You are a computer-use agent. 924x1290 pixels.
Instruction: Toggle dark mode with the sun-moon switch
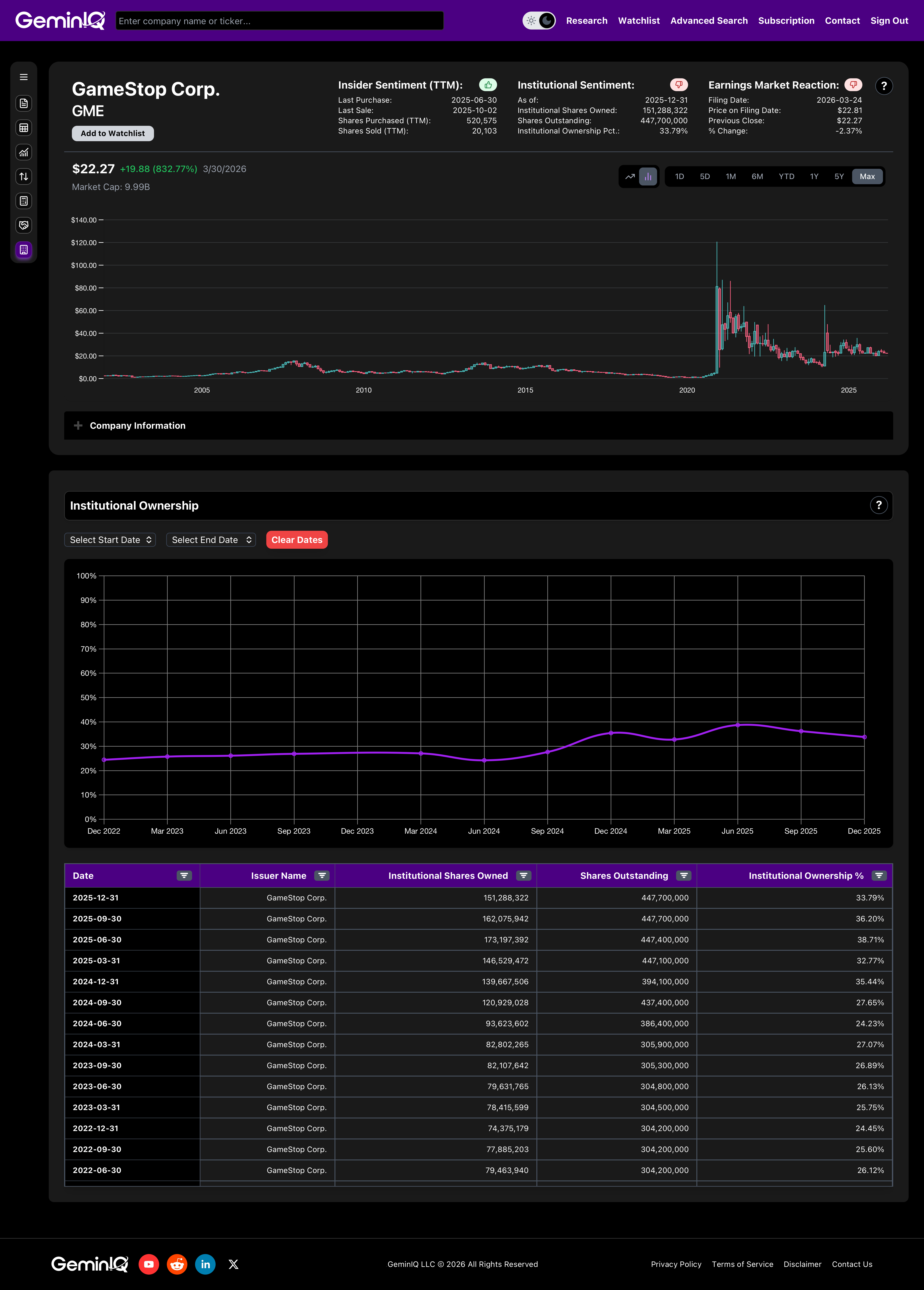pos(539,21)
